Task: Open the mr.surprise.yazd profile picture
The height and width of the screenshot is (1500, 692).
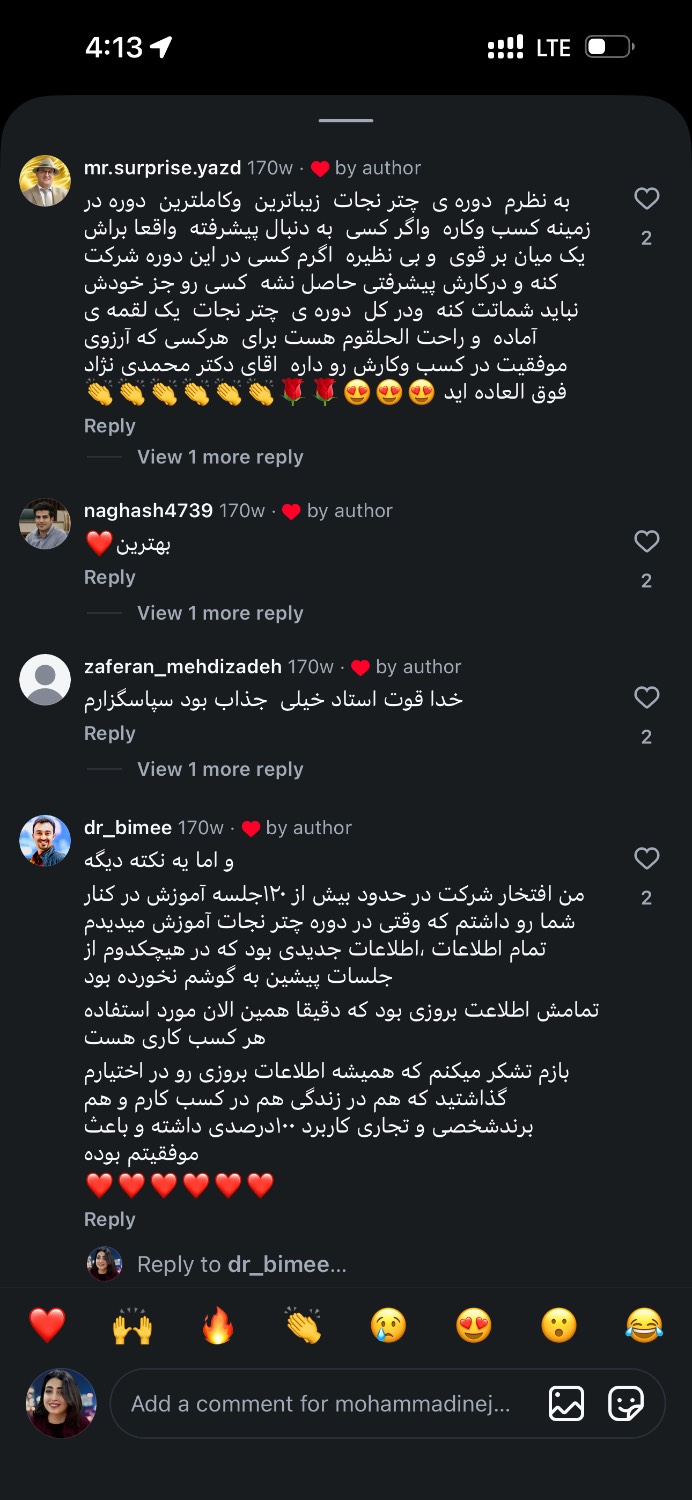Action: coord(45,181)
